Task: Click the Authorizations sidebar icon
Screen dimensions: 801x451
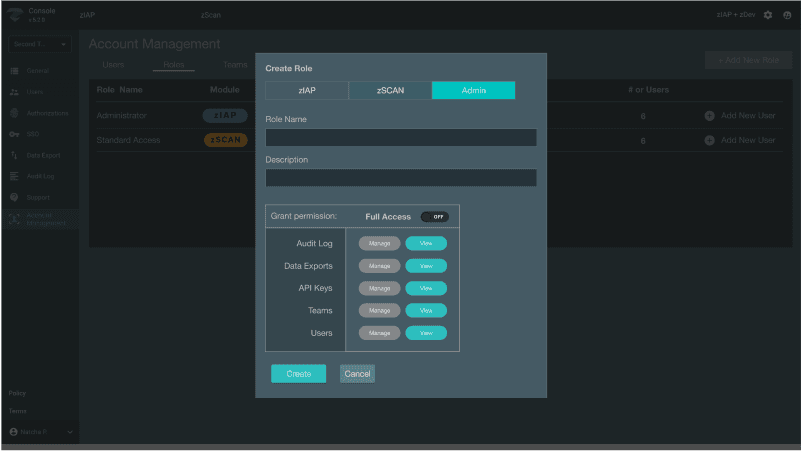Action: pos(14,113)
